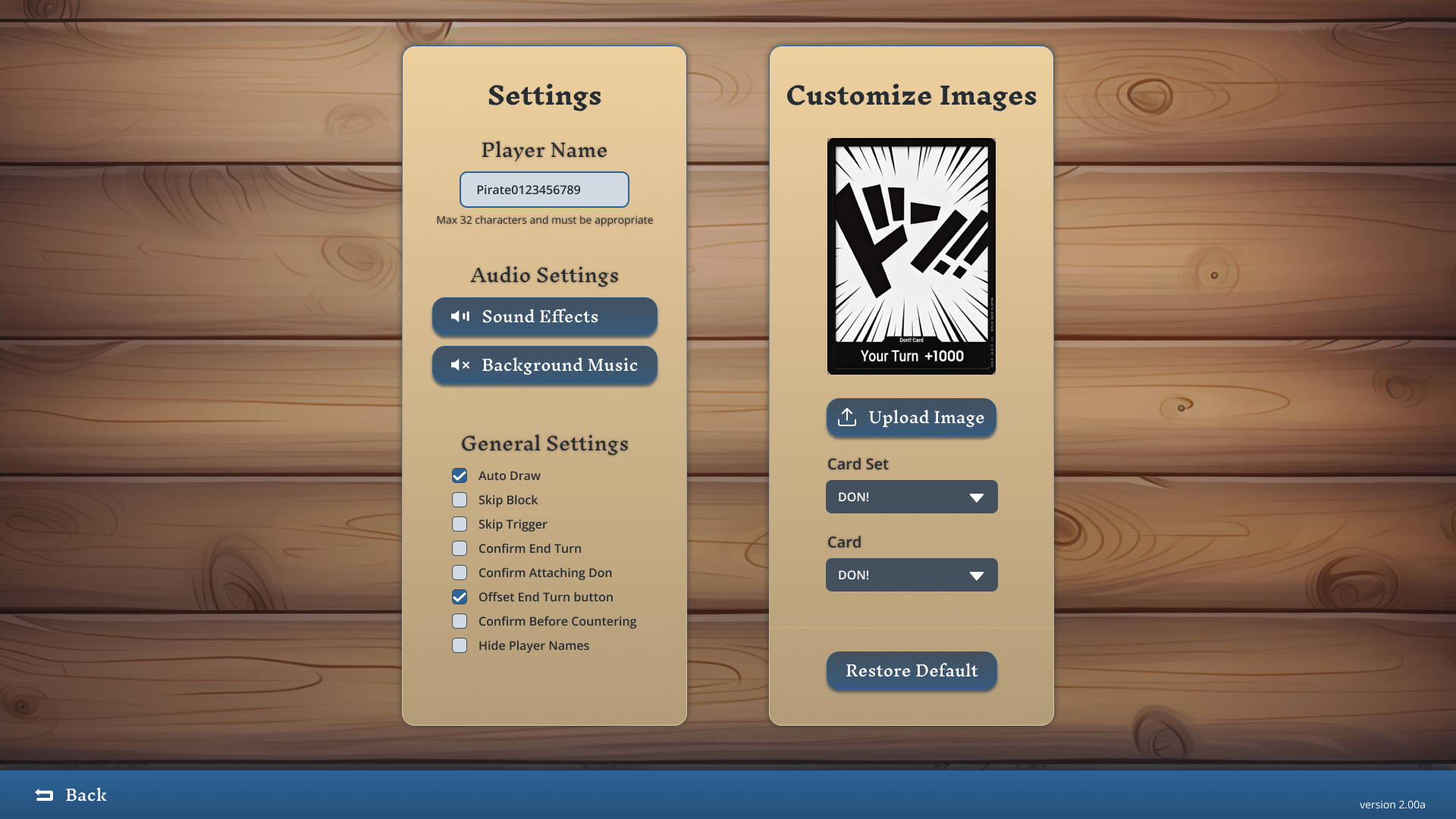
Task: Enable Confirm End Turn option
Action: [460, 548]
